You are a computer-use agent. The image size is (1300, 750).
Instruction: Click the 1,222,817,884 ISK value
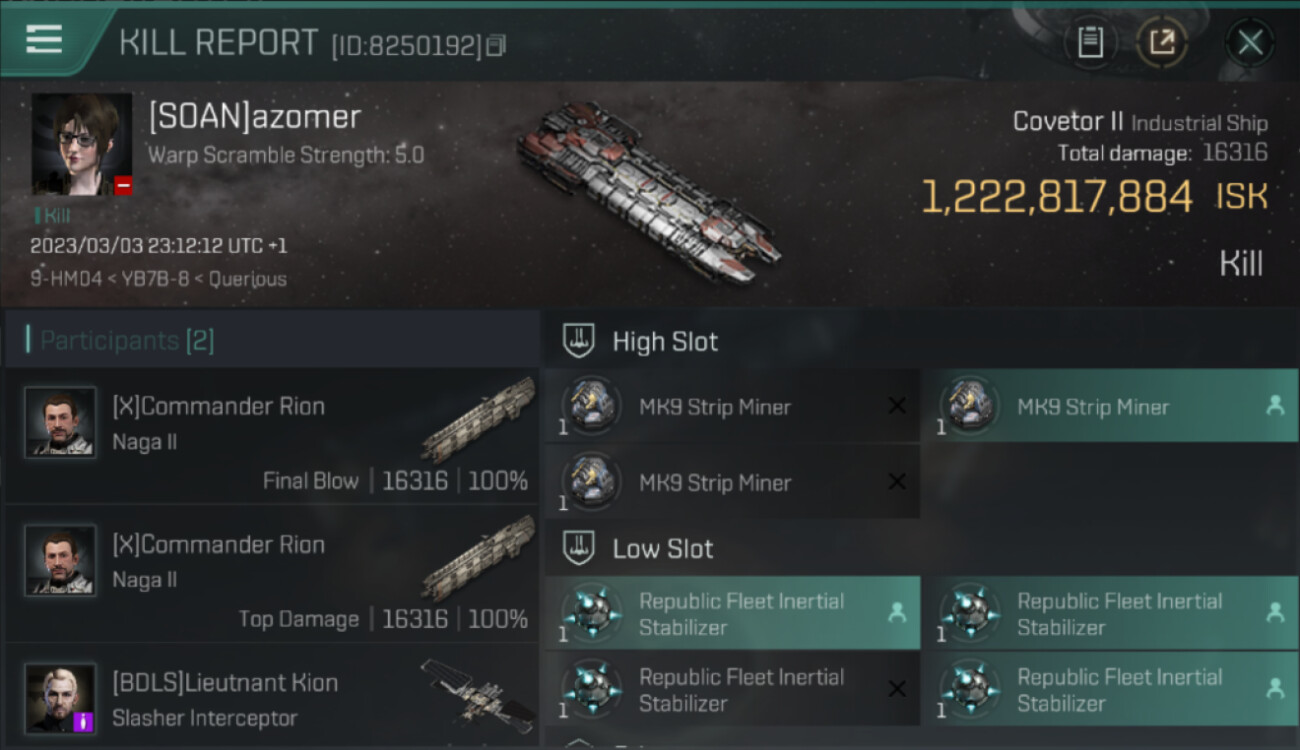pos(1057,197)
